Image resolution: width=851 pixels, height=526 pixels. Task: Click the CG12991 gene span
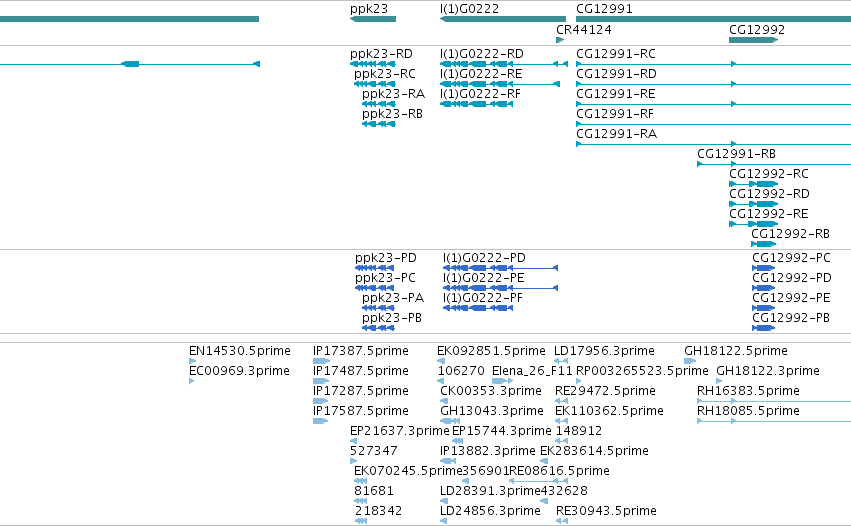coord(713,19)
